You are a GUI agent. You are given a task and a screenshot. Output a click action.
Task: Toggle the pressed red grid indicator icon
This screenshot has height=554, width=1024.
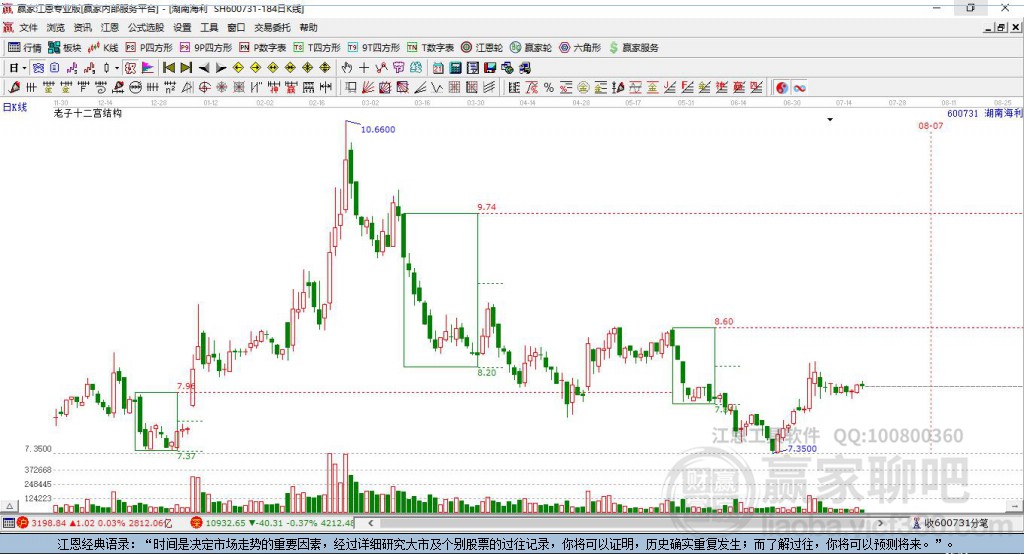click(130, 68)
